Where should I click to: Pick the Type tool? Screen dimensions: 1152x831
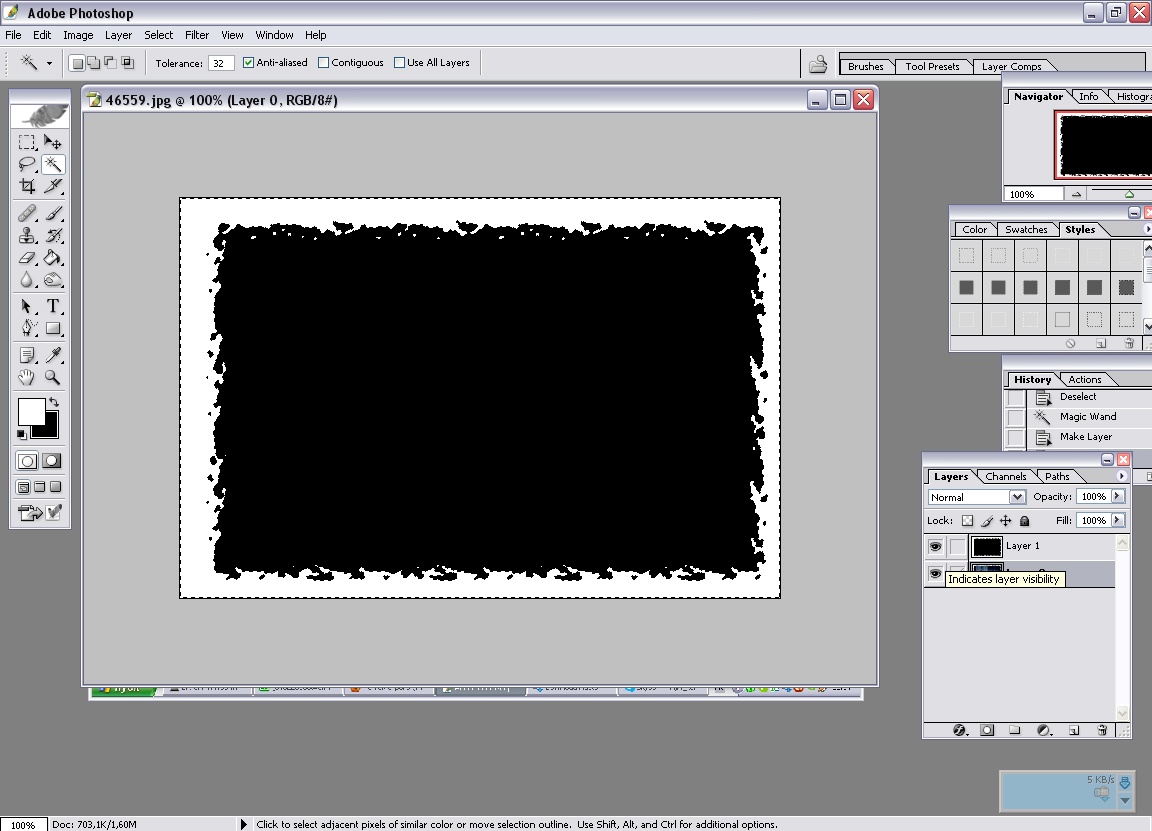[53, 307]
